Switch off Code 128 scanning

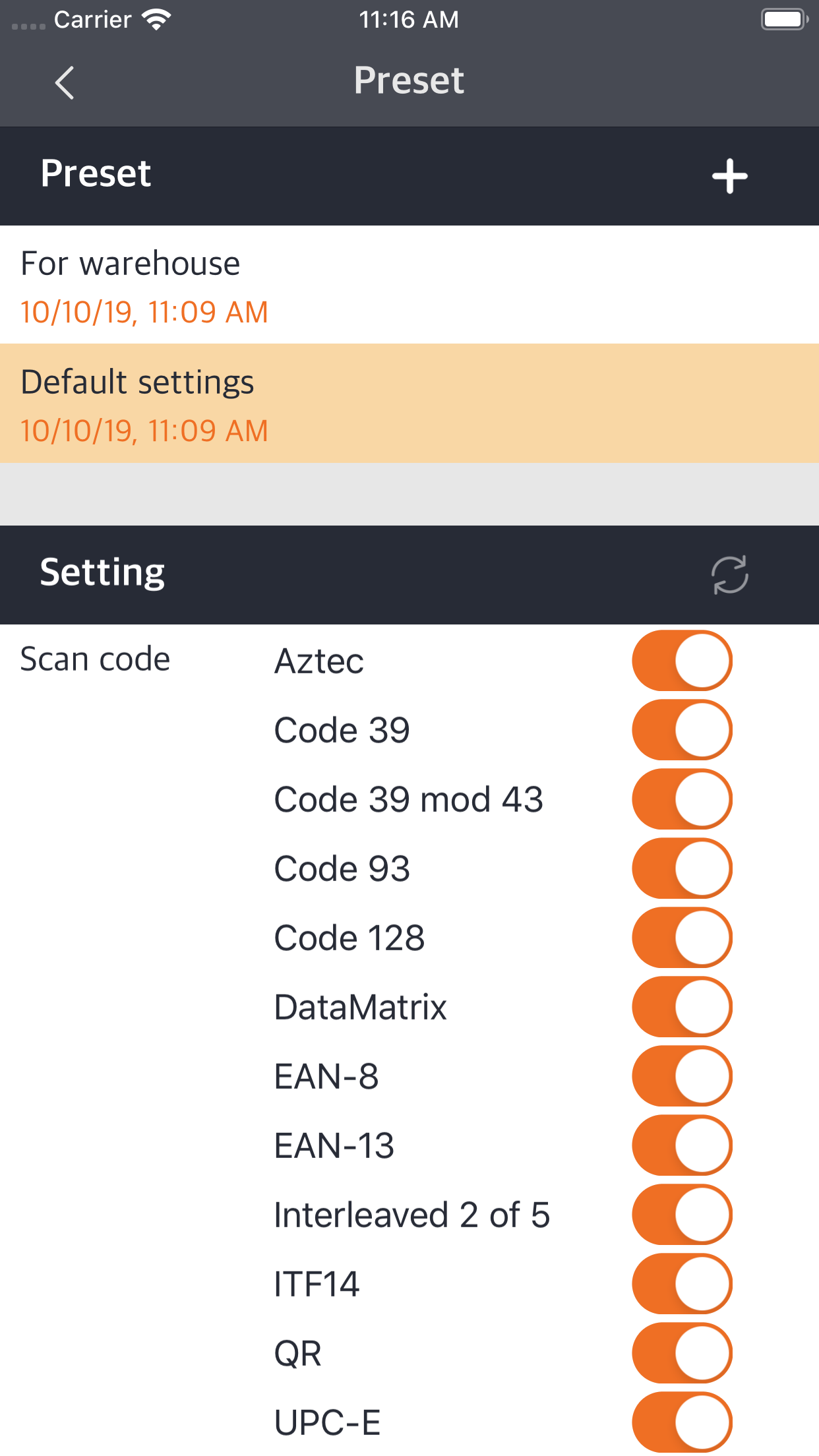[682, 938]
